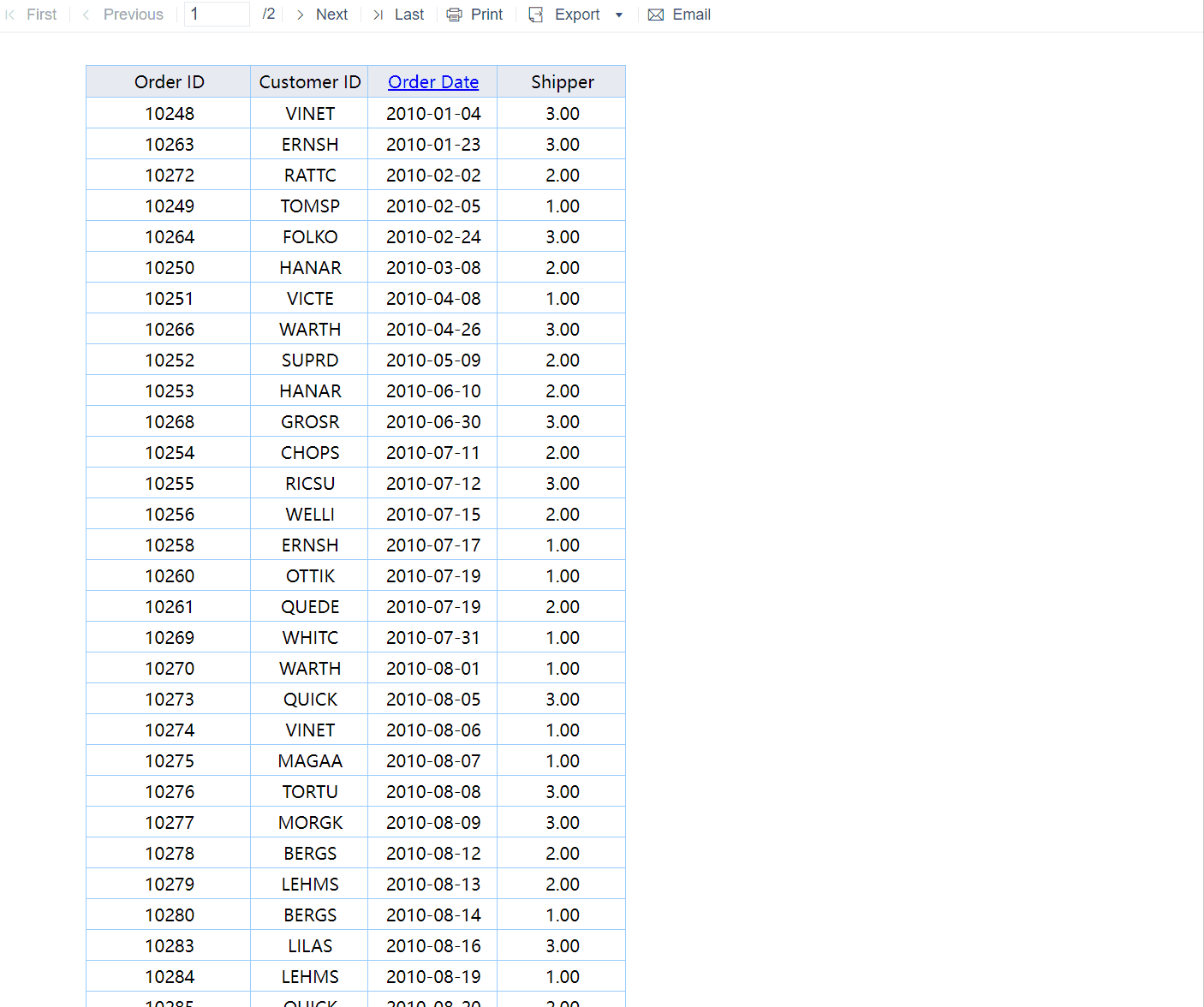Select the page number input field
Screen dimensions: 1204x1007
(x=217, y=14)
